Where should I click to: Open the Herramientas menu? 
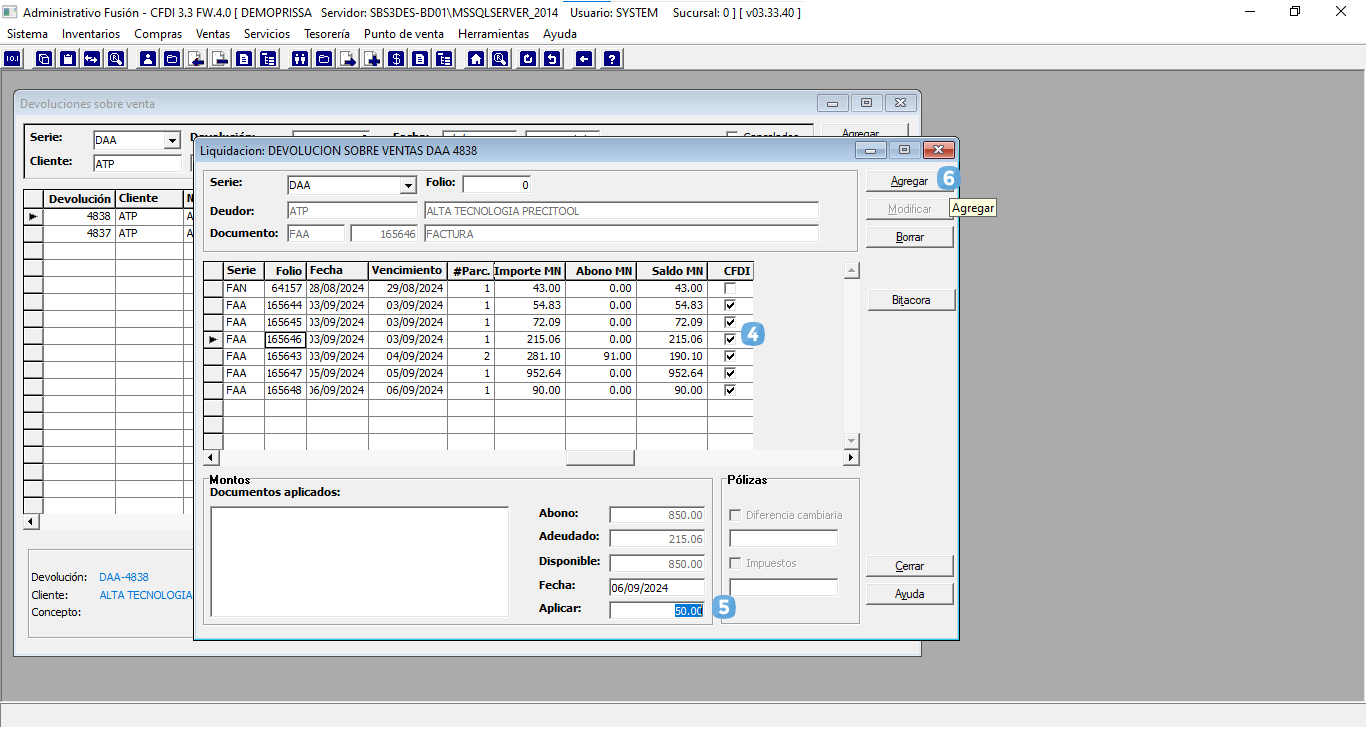pyautogui.click(x=494, y=34)
